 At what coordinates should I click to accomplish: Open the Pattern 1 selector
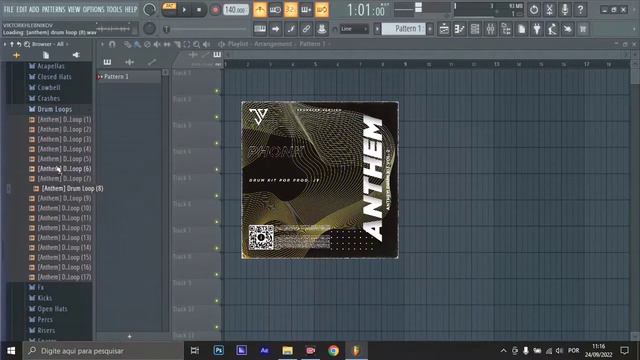click(x=404, y=29)
